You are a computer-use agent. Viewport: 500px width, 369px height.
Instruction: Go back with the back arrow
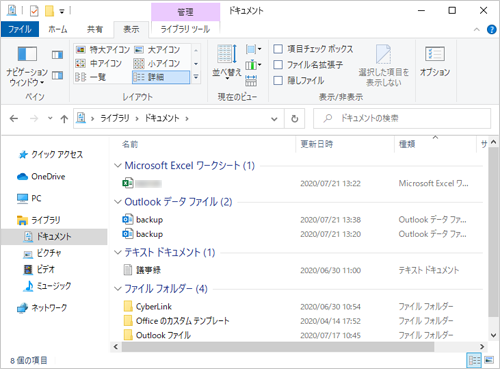[x=14, y=118]
